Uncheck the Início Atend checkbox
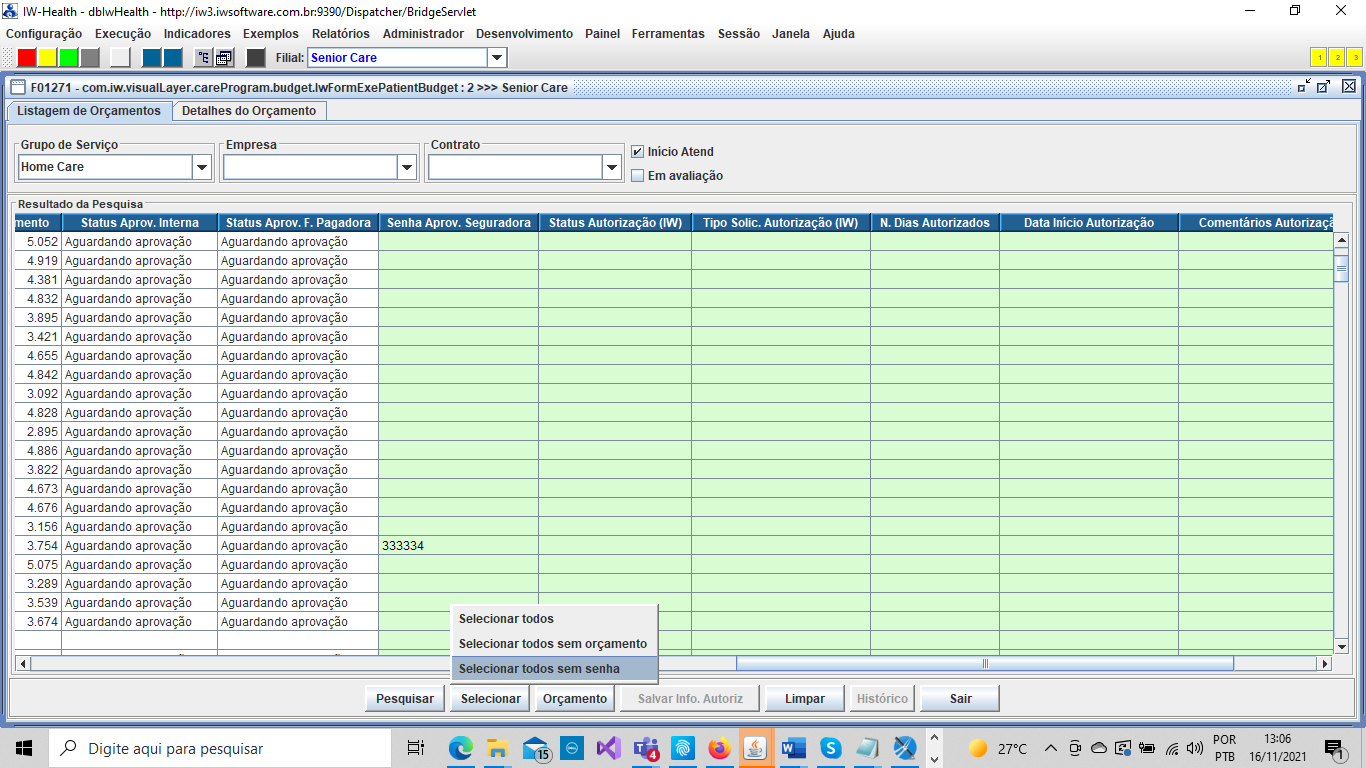This screenshot has width=1366, height=768. tap(638, 152)
